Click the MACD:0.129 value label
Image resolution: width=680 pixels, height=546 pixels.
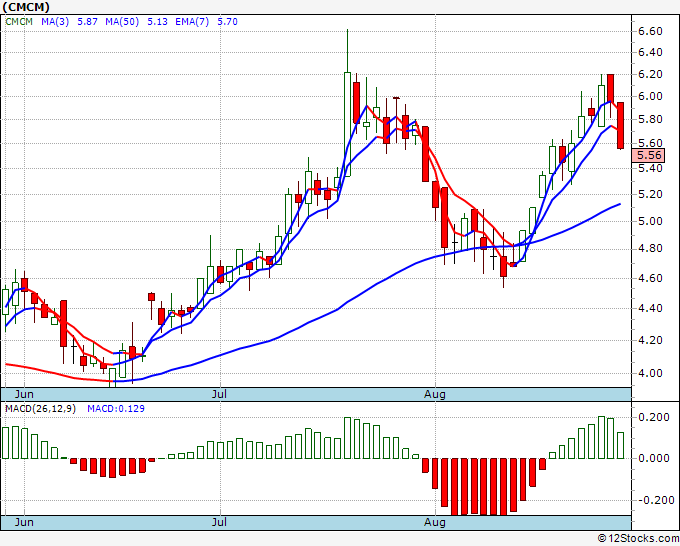tap(116, 409)
